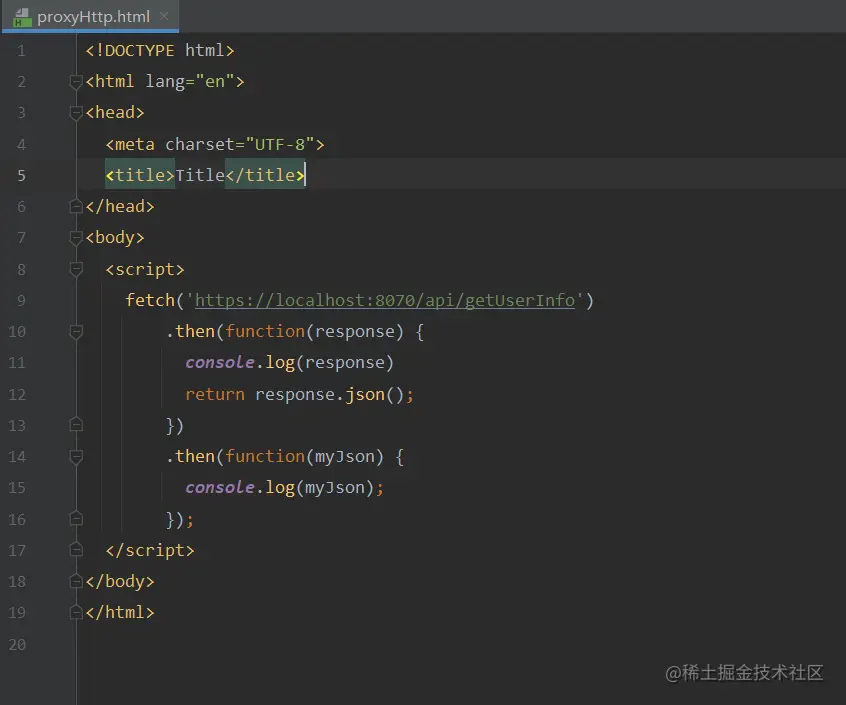This screenshot has width=846, height=705.
Task: Click the 'lang="en"' attribute text
Action: point(190,81)
